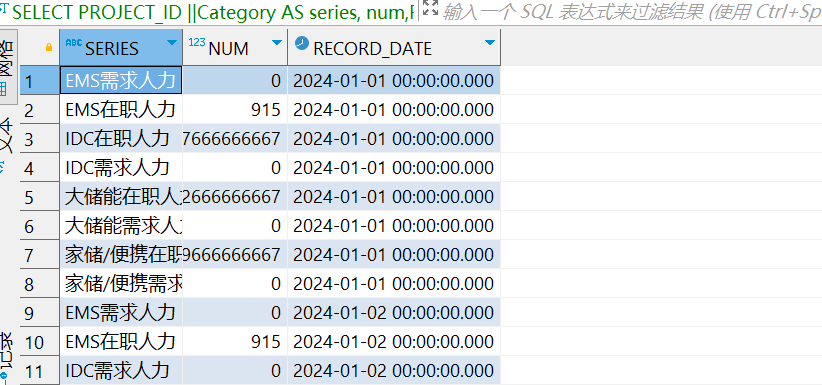The height and width of the screenshot is (385, 822).
Task: Select the SERIES column header
Action: pyautogui.click(x=121, y=48)
